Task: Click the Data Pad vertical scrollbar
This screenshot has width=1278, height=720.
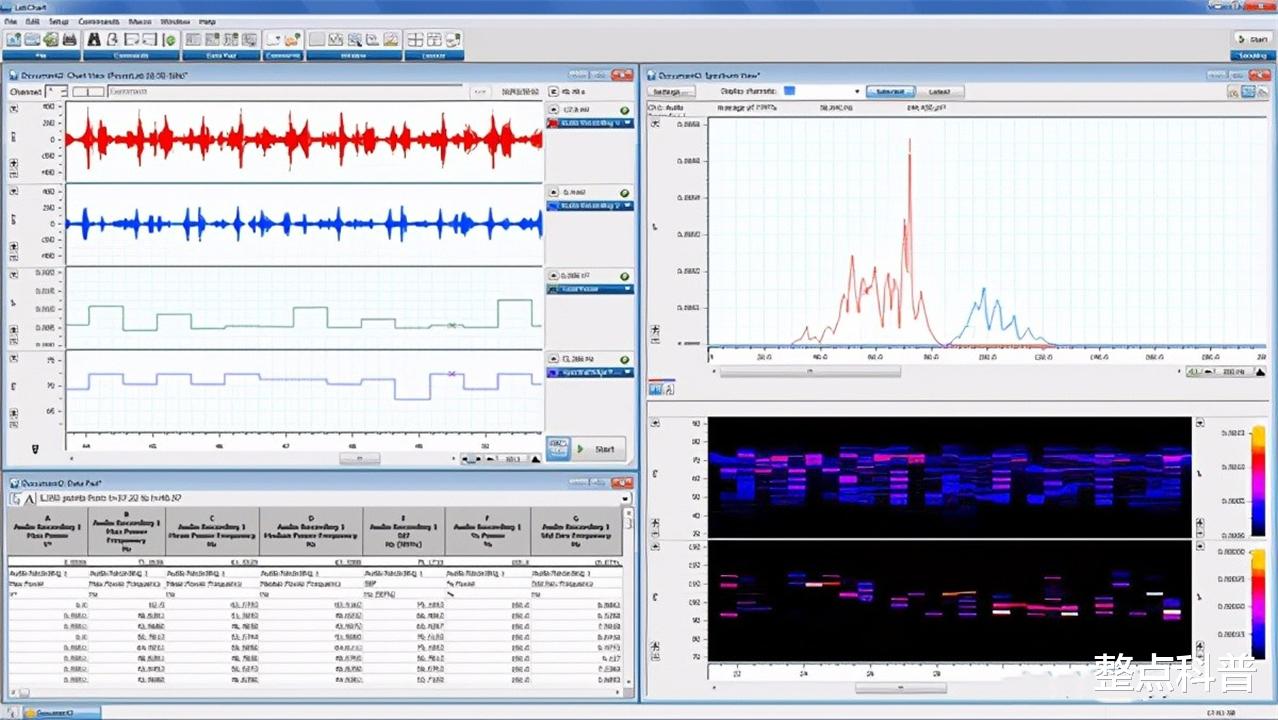Action: pyautogui.click(x=628, y=596)
